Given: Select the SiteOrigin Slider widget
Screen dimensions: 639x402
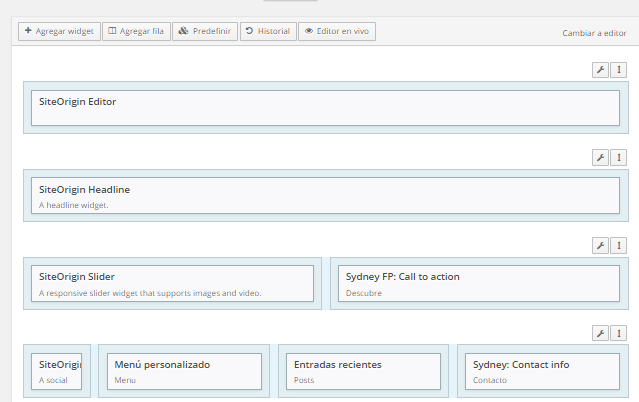Looking at the screenshot, I should [172, 283].
